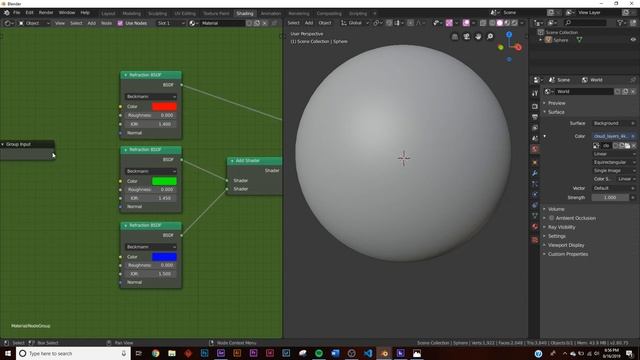Open the Global transform orientation dropdown
640x360 pixels.
(x=355, y=23)
